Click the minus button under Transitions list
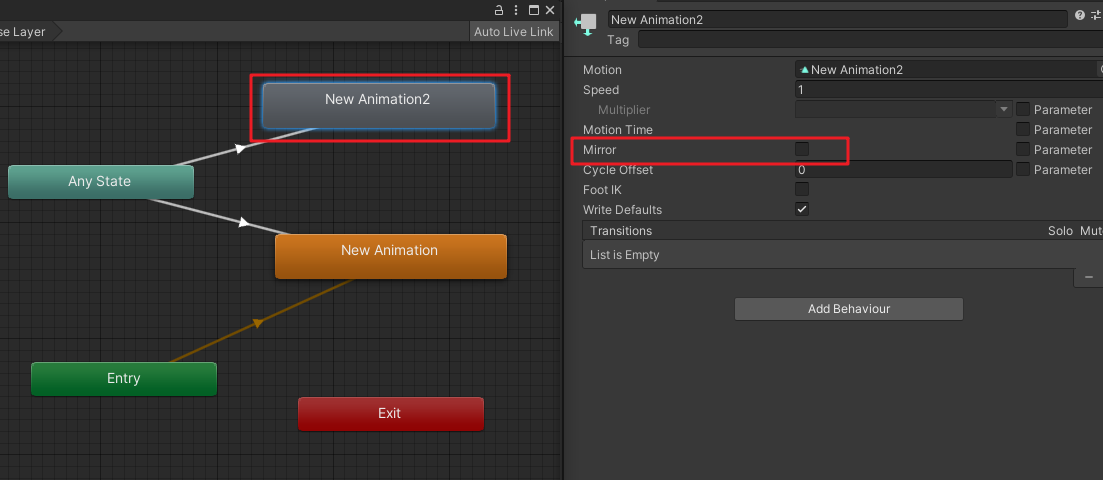1103x480 pixels. point(1088,277)
